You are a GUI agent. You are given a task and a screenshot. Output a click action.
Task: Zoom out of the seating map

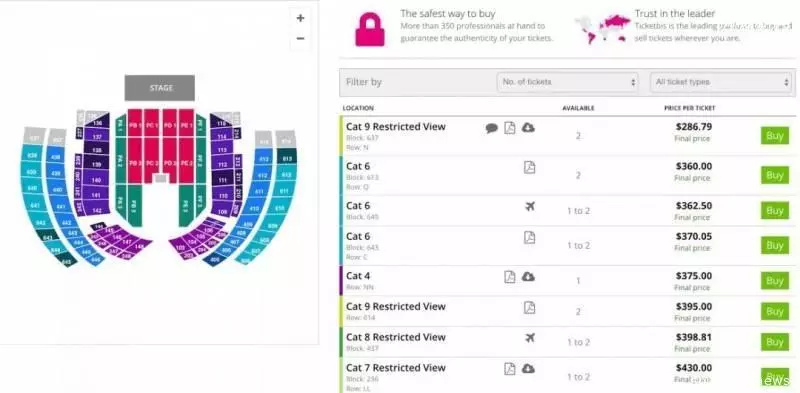pos(300,39)
